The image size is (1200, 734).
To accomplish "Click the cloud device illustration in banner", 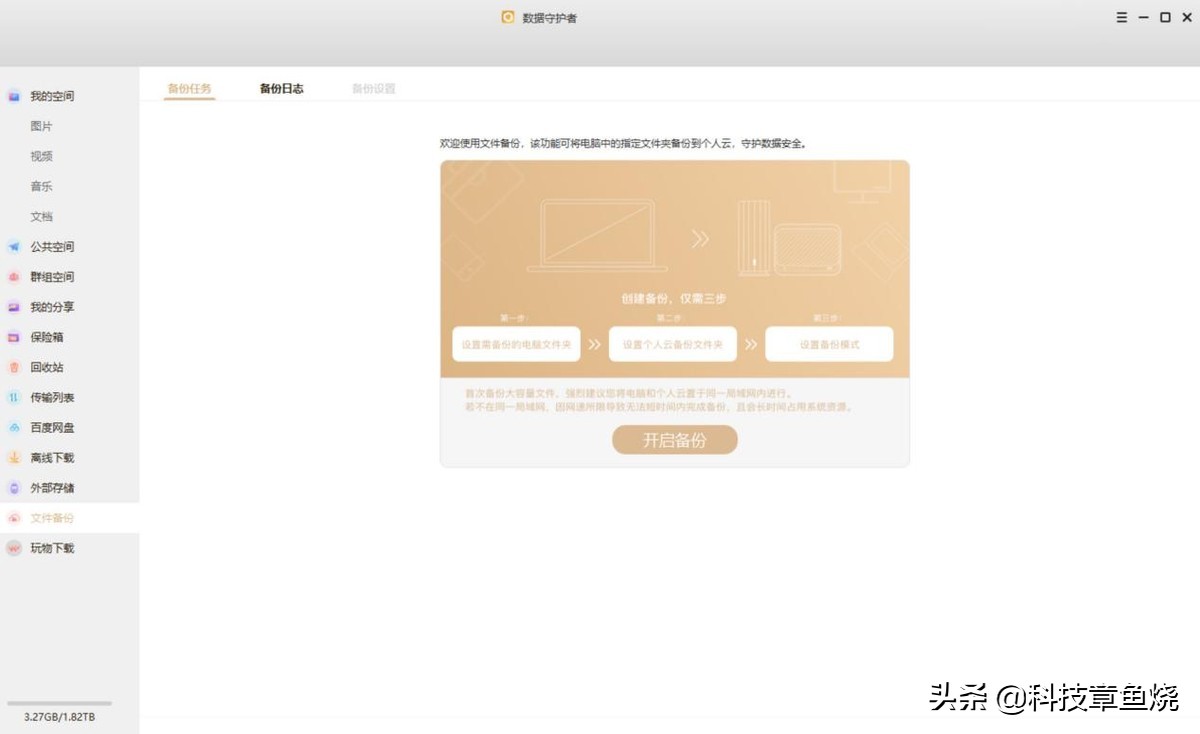I will [789, 238].
